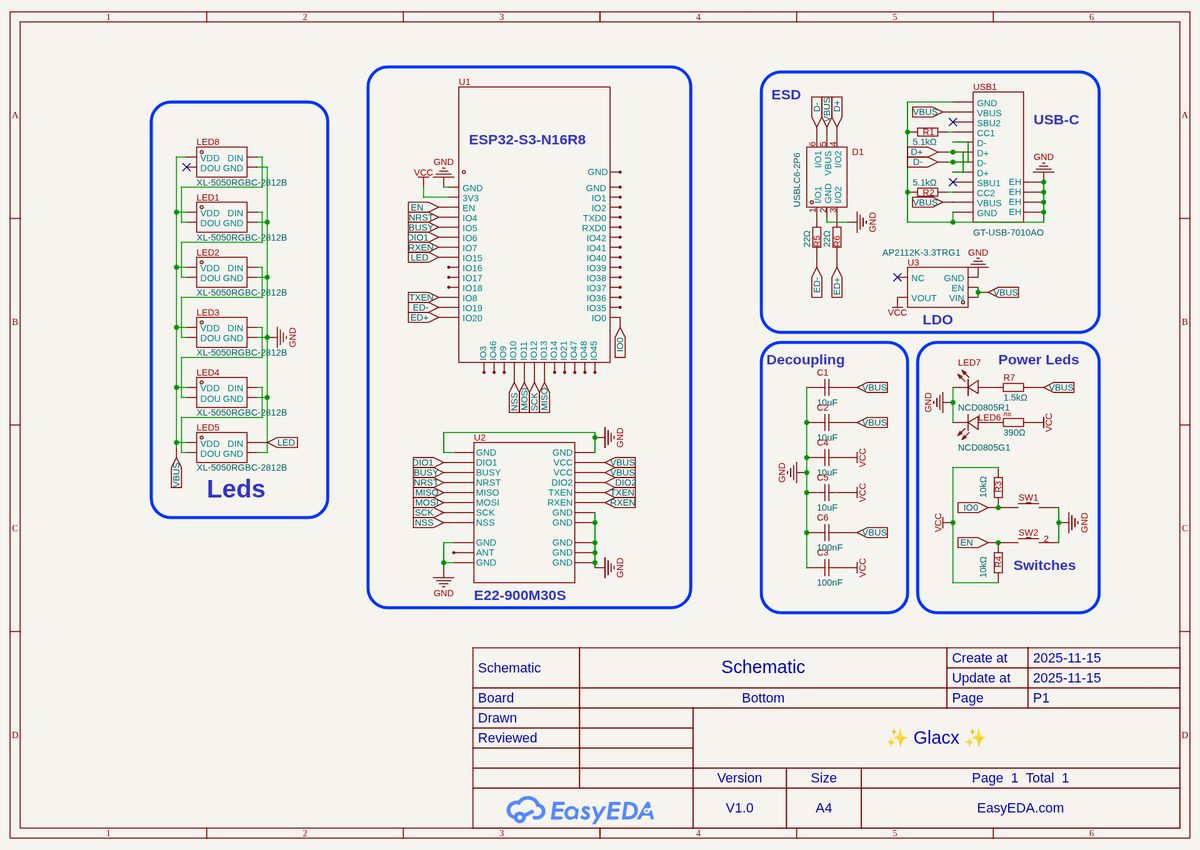1200x850 pixels.
Task: Select the 'LDO' section label
Action: (x=937, y=320)
